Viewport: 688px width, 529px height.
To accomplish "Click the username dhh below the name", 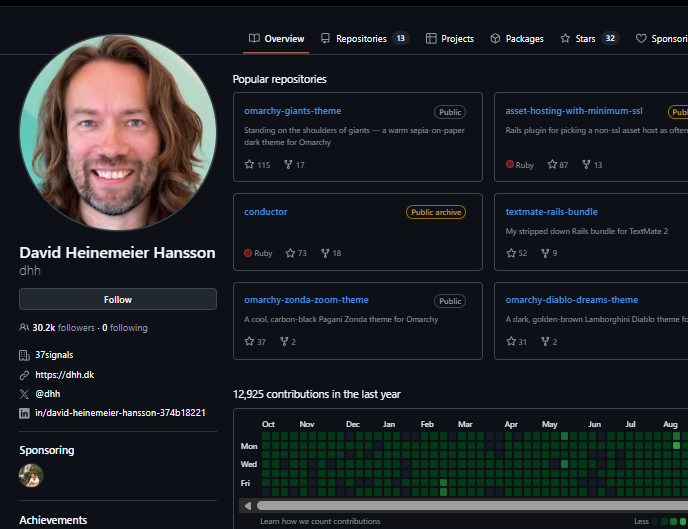I will 30,271.
